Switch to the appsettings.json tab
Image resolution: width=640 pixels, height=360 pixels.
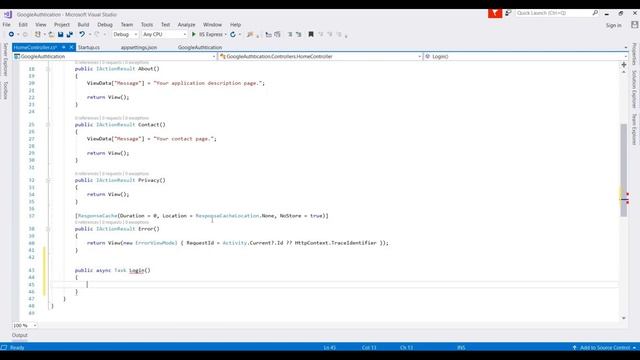(x=139, y=47)
